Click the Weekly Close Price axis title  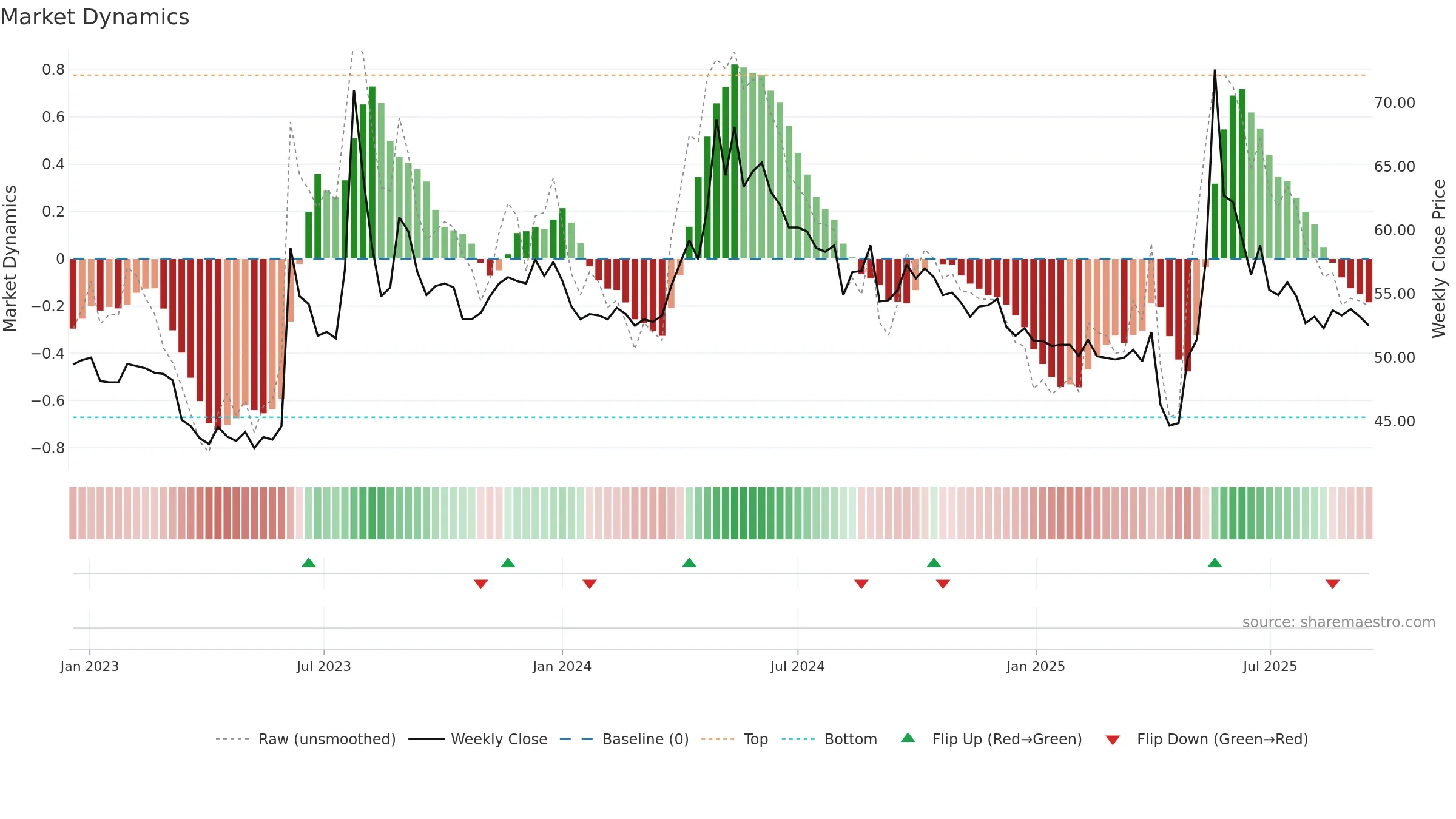coord(1439,258)
